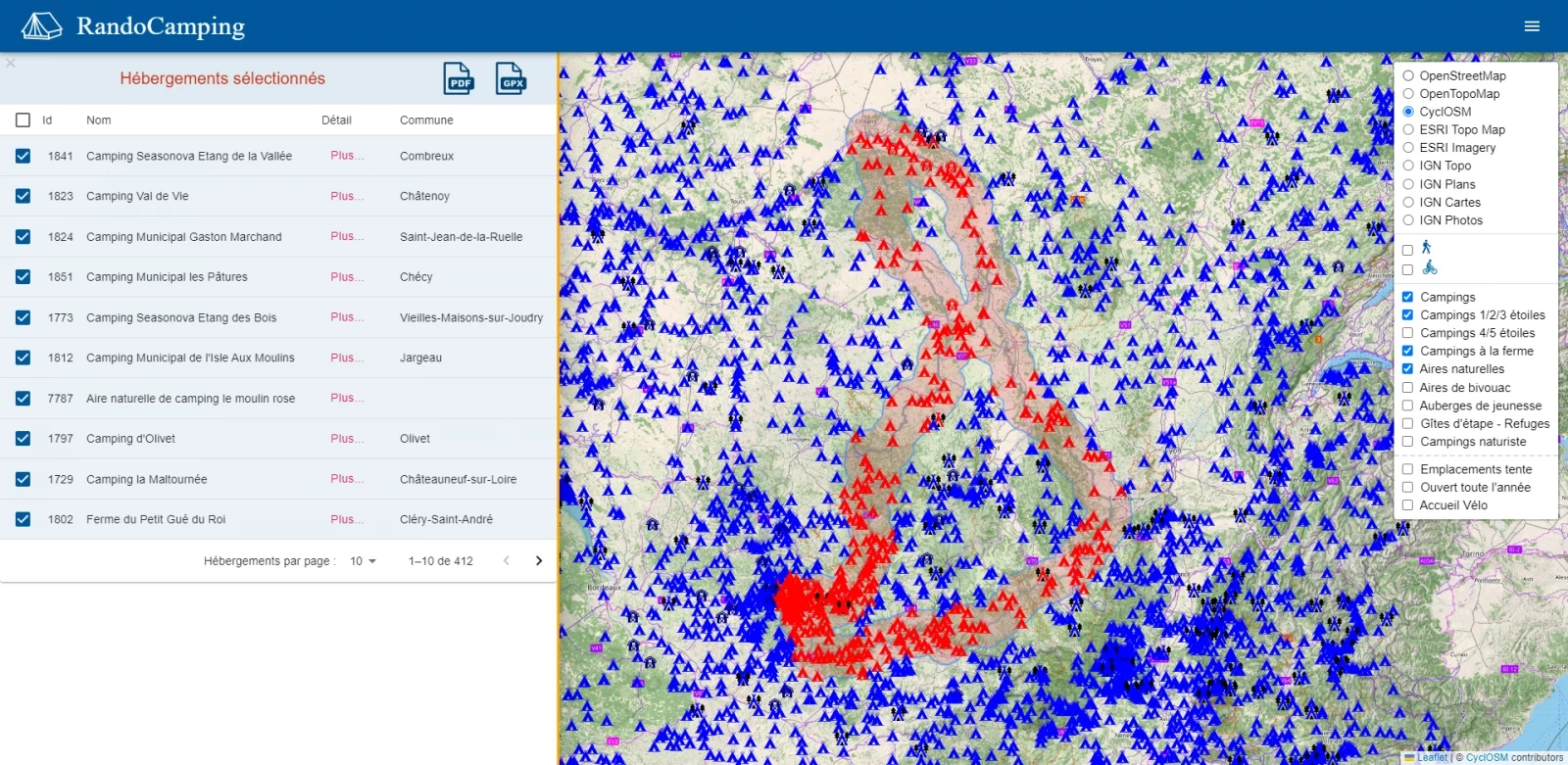
Task: Enable the cycling routes layer checkbox
Action: [1407, 269]
